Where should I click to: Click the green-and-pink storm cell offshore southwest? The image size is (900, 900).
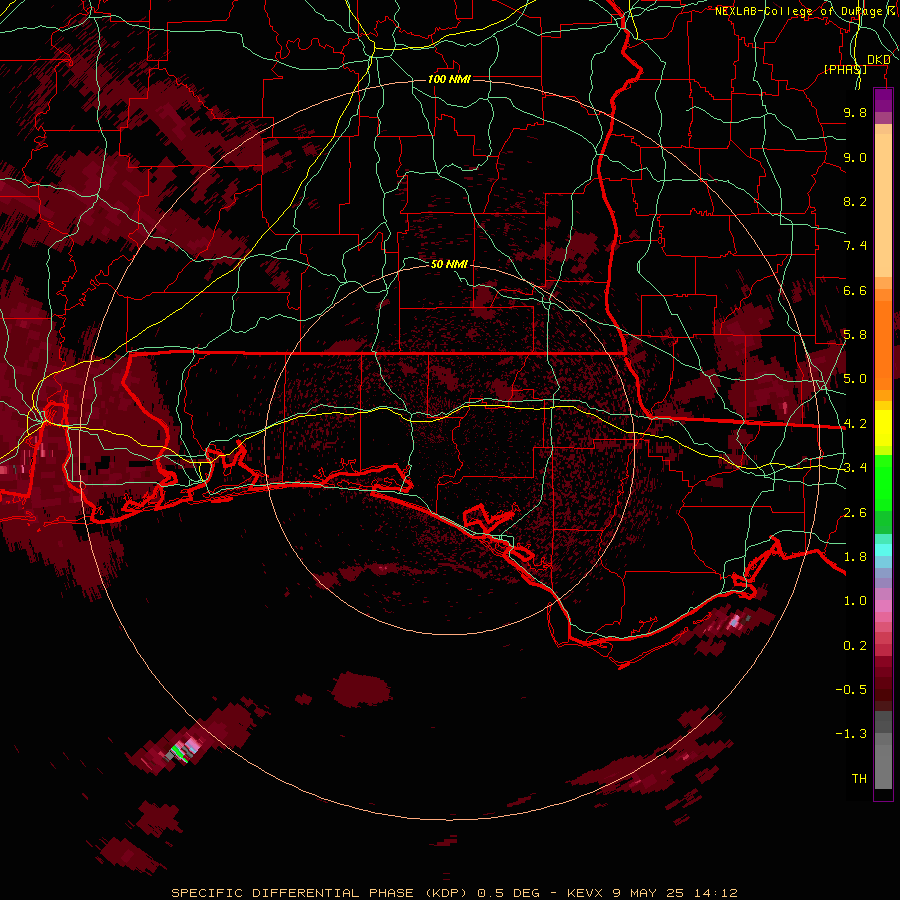[x=186, y=748]
